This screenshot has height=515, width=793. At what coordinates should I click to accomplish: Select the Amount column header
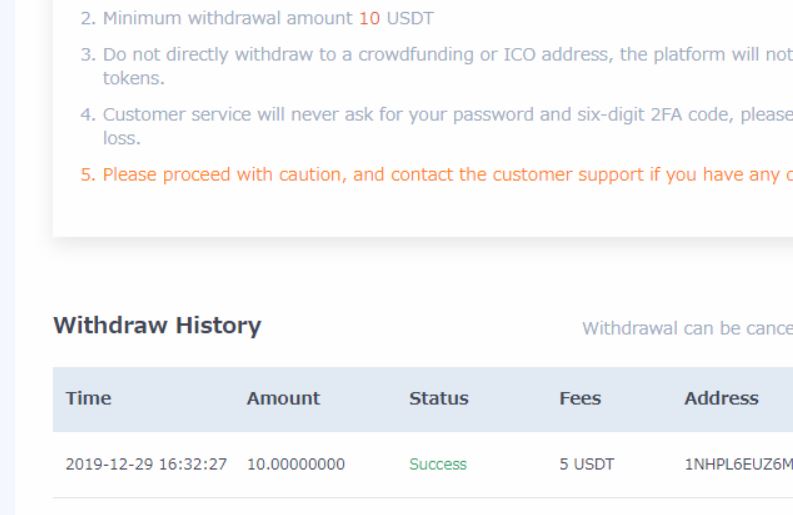283,399
